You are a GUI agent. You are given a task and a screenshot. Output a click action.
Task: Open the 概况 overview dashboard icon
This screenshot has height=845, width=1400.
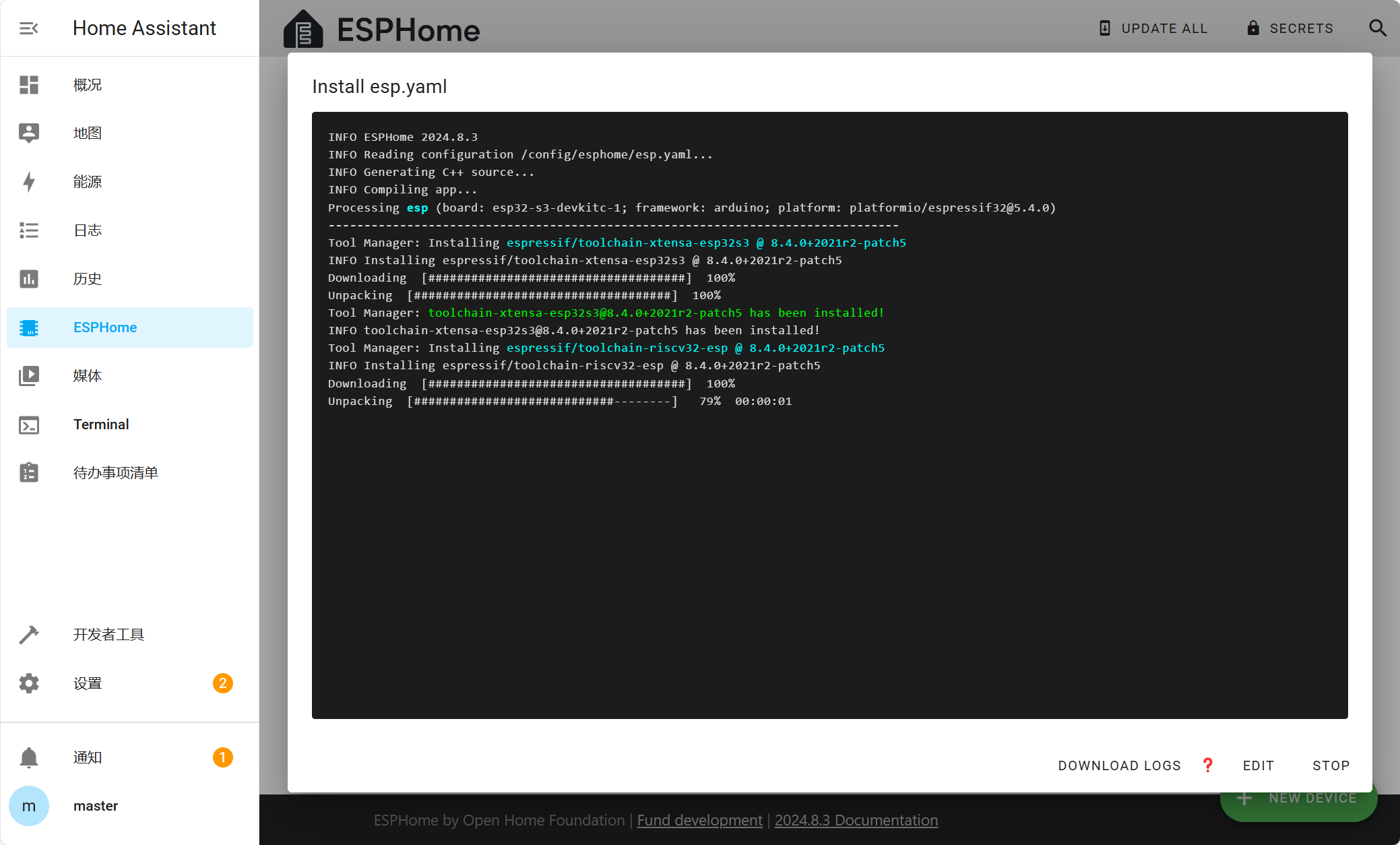pyautogui.click(x=29, y=85)
